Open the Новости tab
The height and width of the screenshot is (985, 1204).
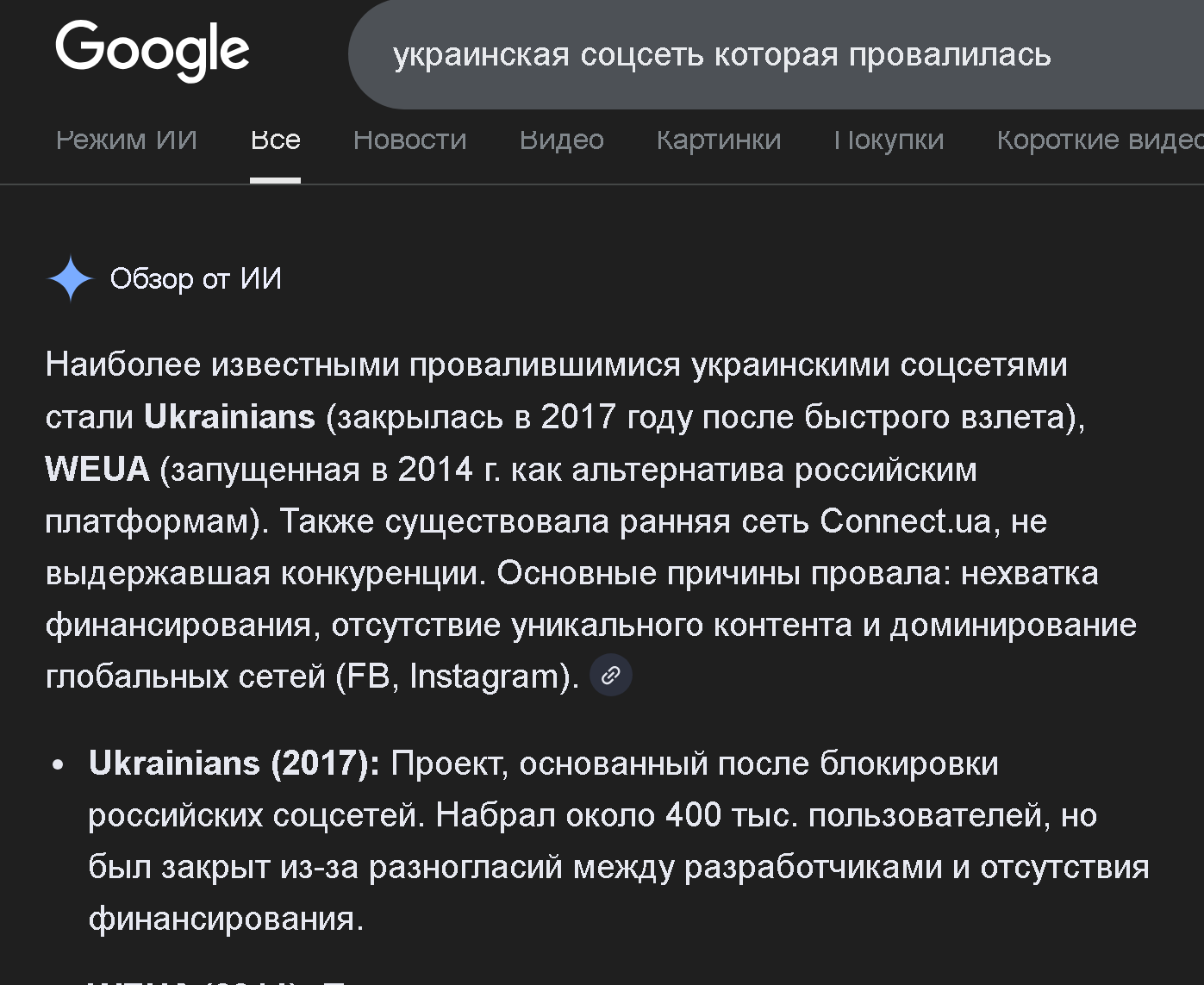pyautogui.click(x=409, y=140)
